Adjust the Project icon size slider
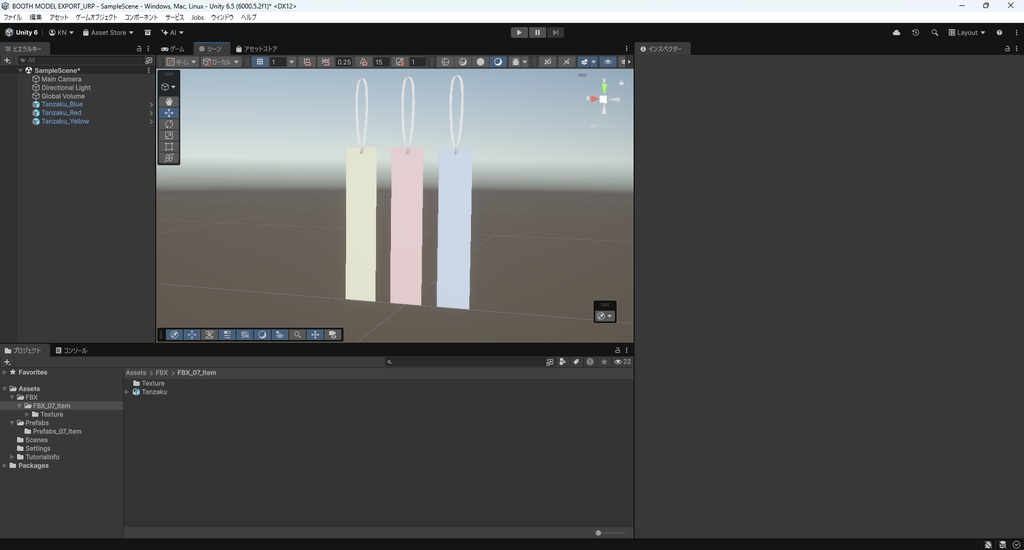The image size is (1024, 550). click(609, 533)
